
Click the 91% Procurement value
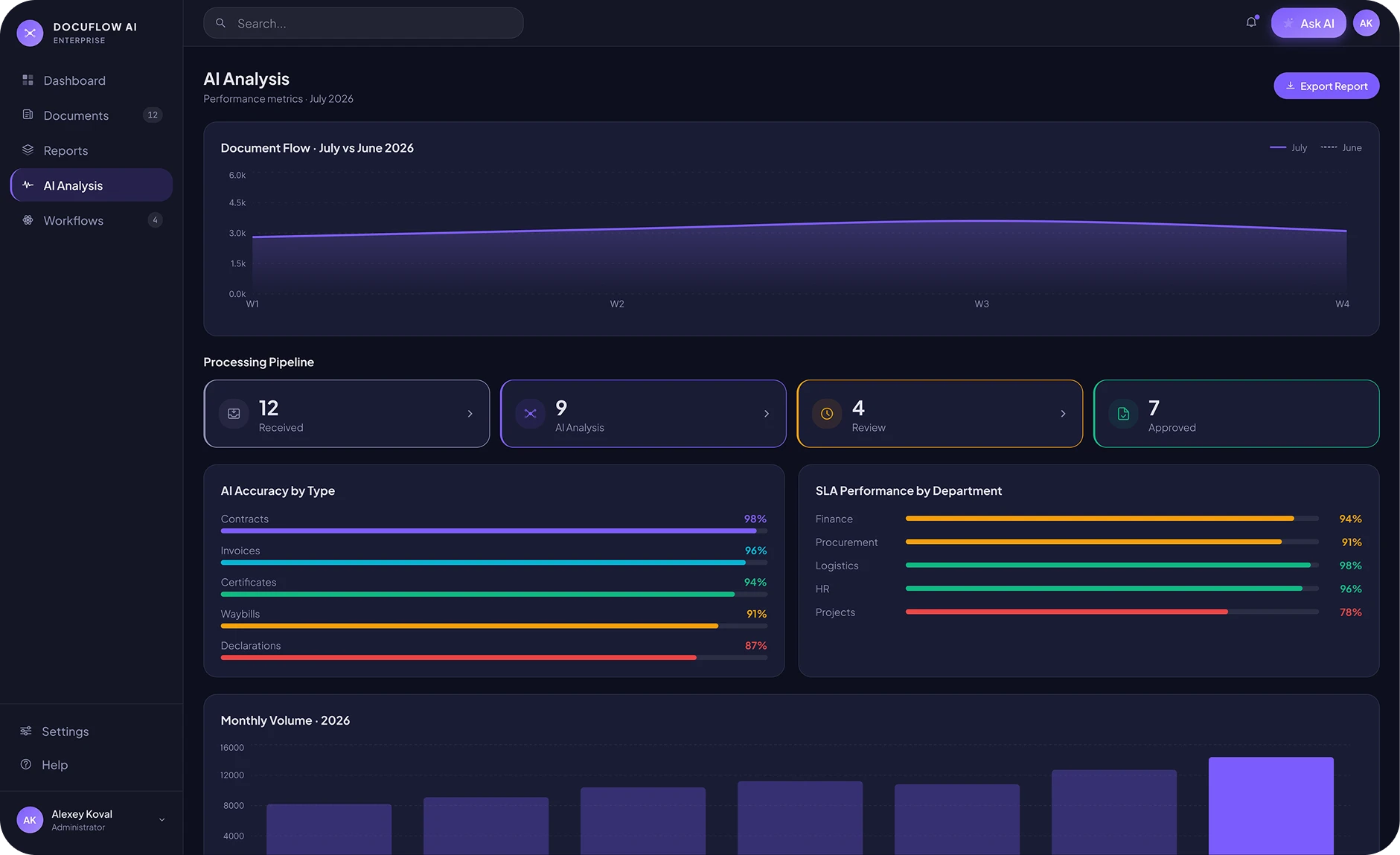coord(1352,542)
